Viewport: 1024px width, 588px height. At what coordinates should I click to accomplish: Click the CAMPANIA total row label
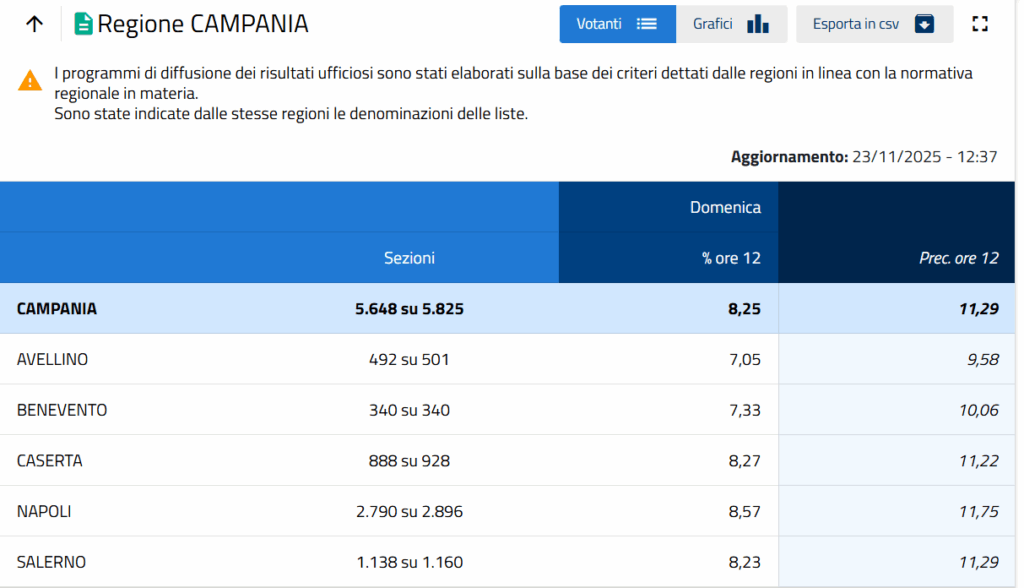(x=57, y=309)
